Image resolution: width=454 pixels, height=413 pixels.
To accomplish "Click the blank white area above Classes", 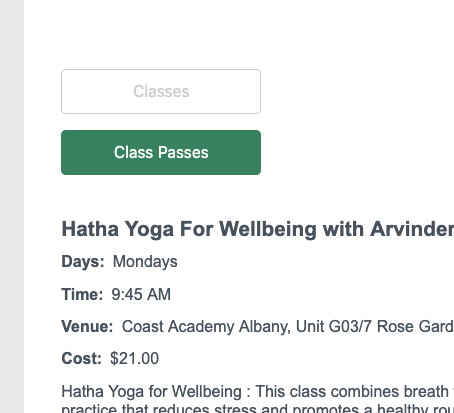I will coord(233,33).
